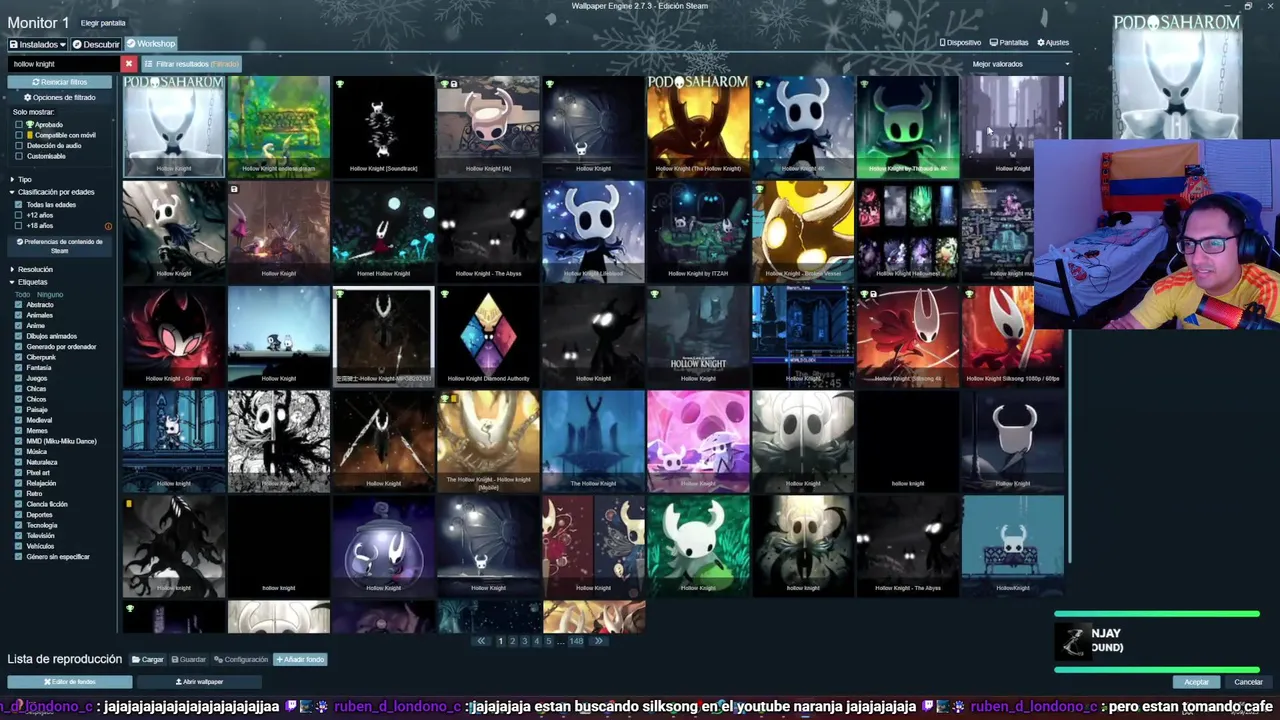The image size is (1280, 720).
Task: Click the Reiniciar filtros refresh button
Action: [x=60, y=82]
